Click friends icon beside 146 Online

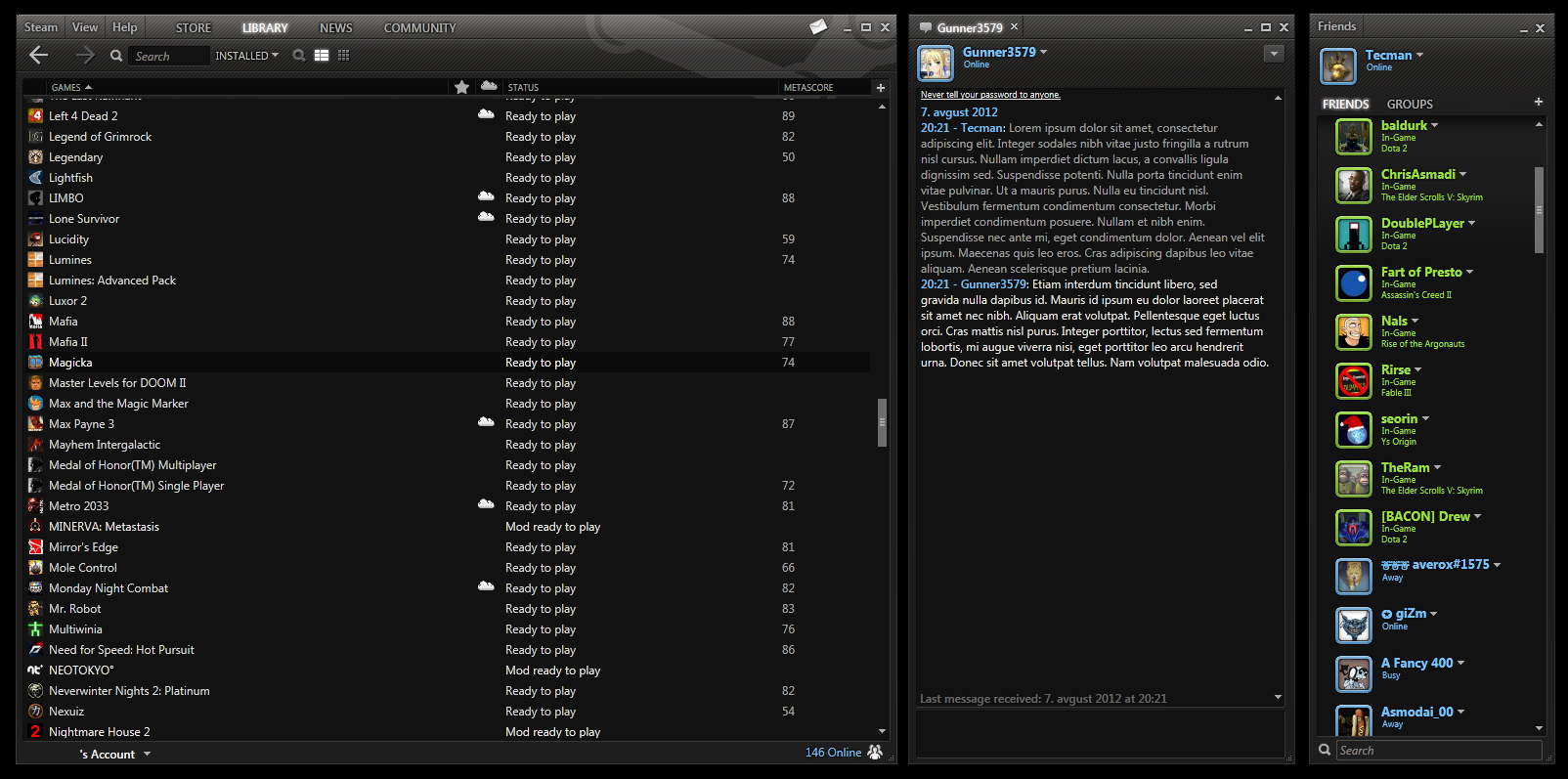875,752
